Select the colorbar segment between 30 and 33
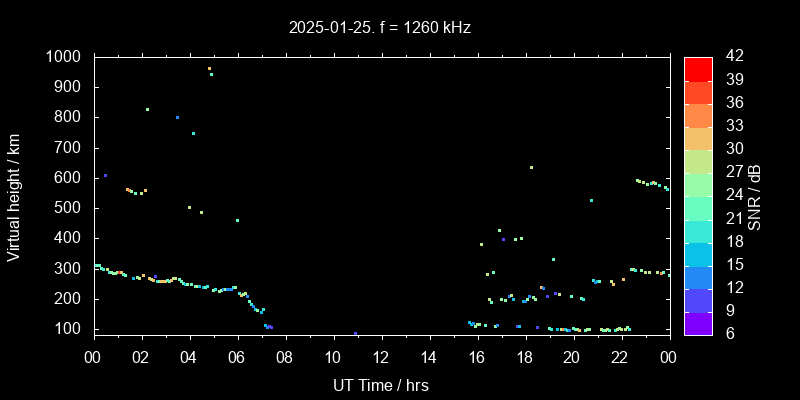Image resolution: width=800 pixels, height=400 pixels. tap(698, 138)
